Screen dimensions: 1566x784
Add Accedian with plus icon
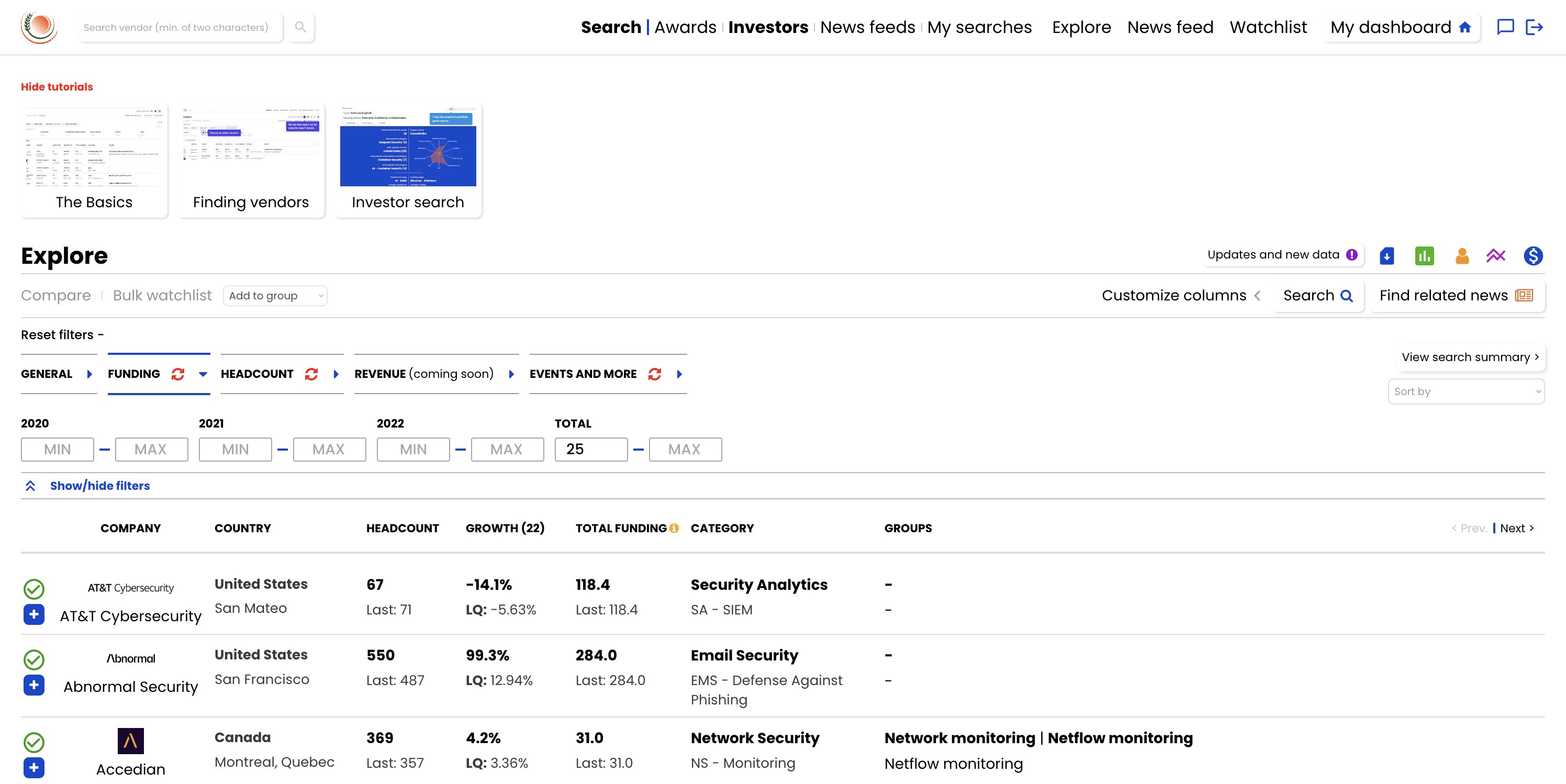coord(34,767)
